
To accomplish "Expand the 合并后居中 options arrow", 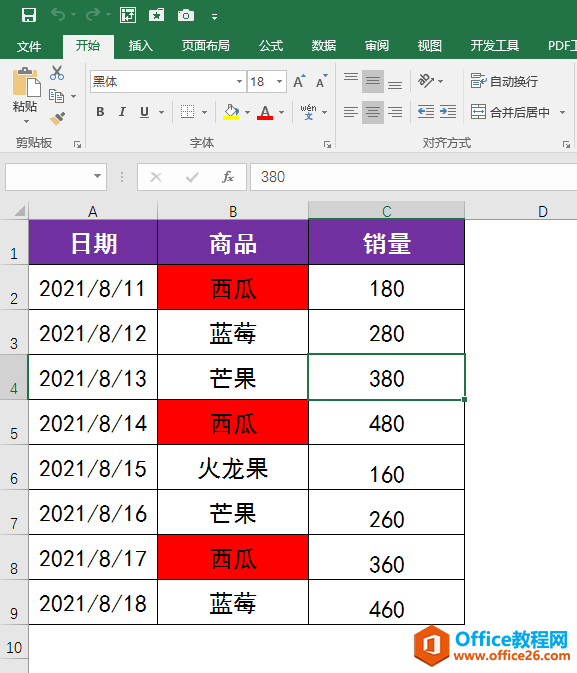I will pyautogui.click(x=562, y=112).
